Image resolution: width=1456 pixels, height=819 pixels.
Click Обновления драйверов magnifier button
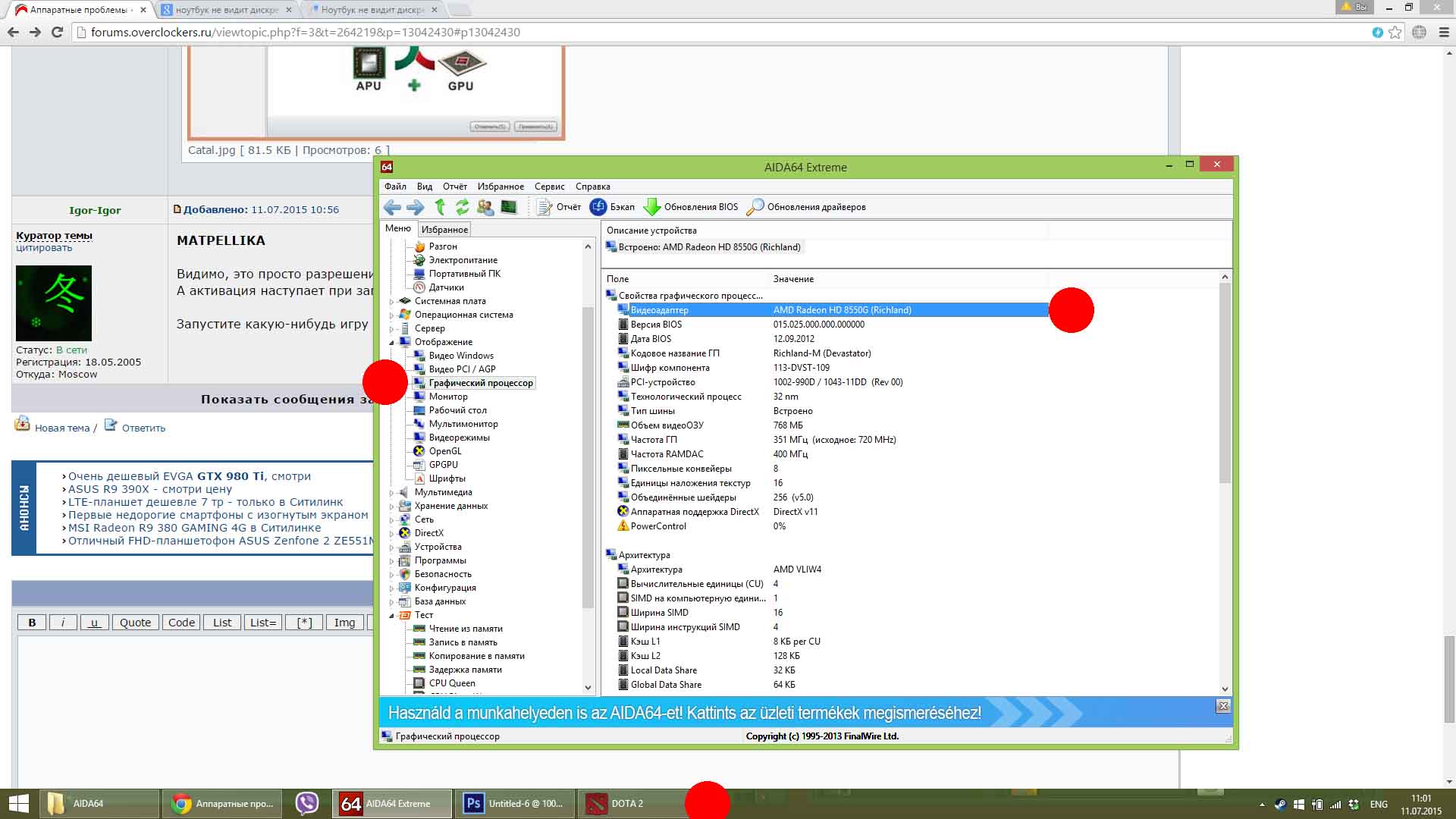[806, 207]
